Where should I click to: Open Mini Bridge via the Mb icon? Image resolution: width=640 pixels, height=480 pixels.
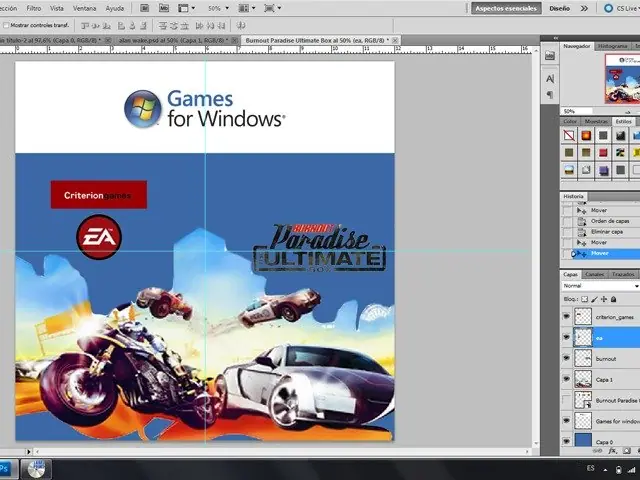click(x=164, y=8)
